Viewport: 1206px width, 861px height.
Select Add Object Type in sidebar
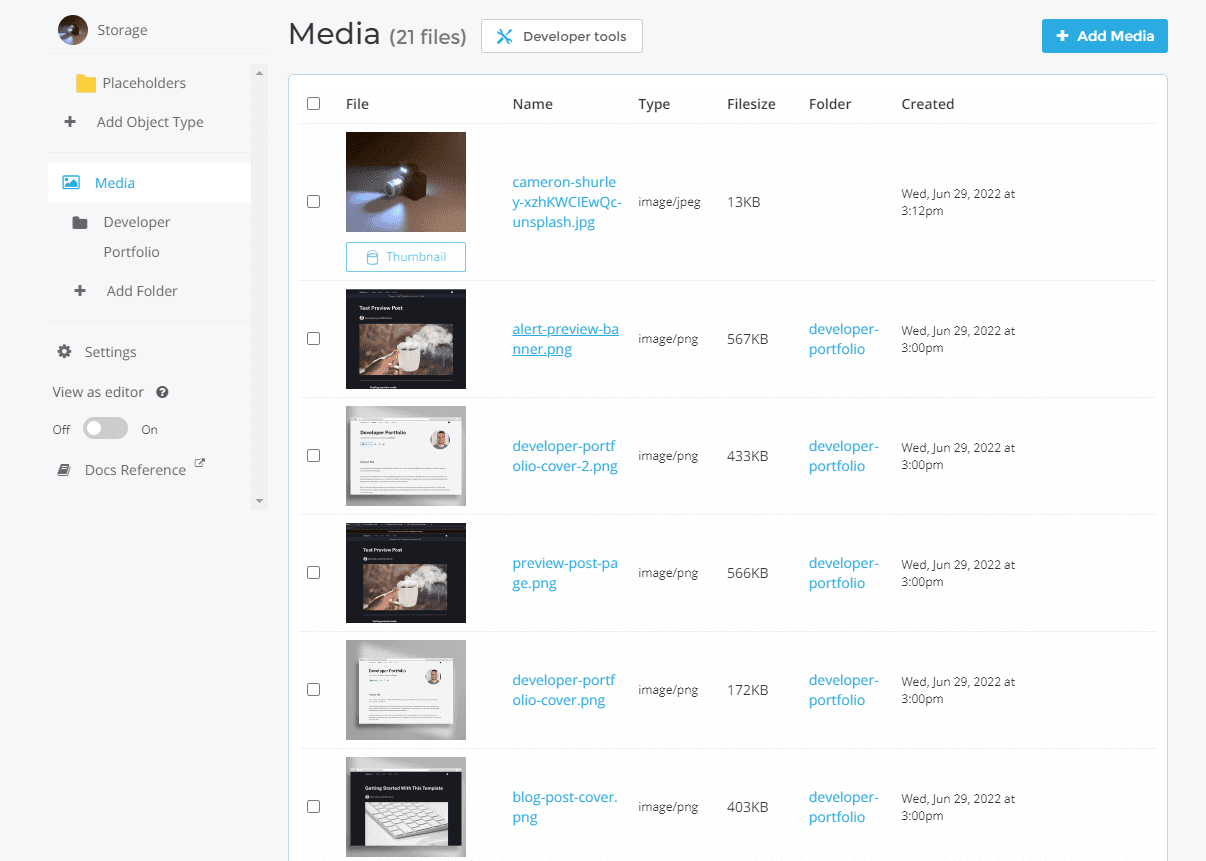click(x=150, y=122)
